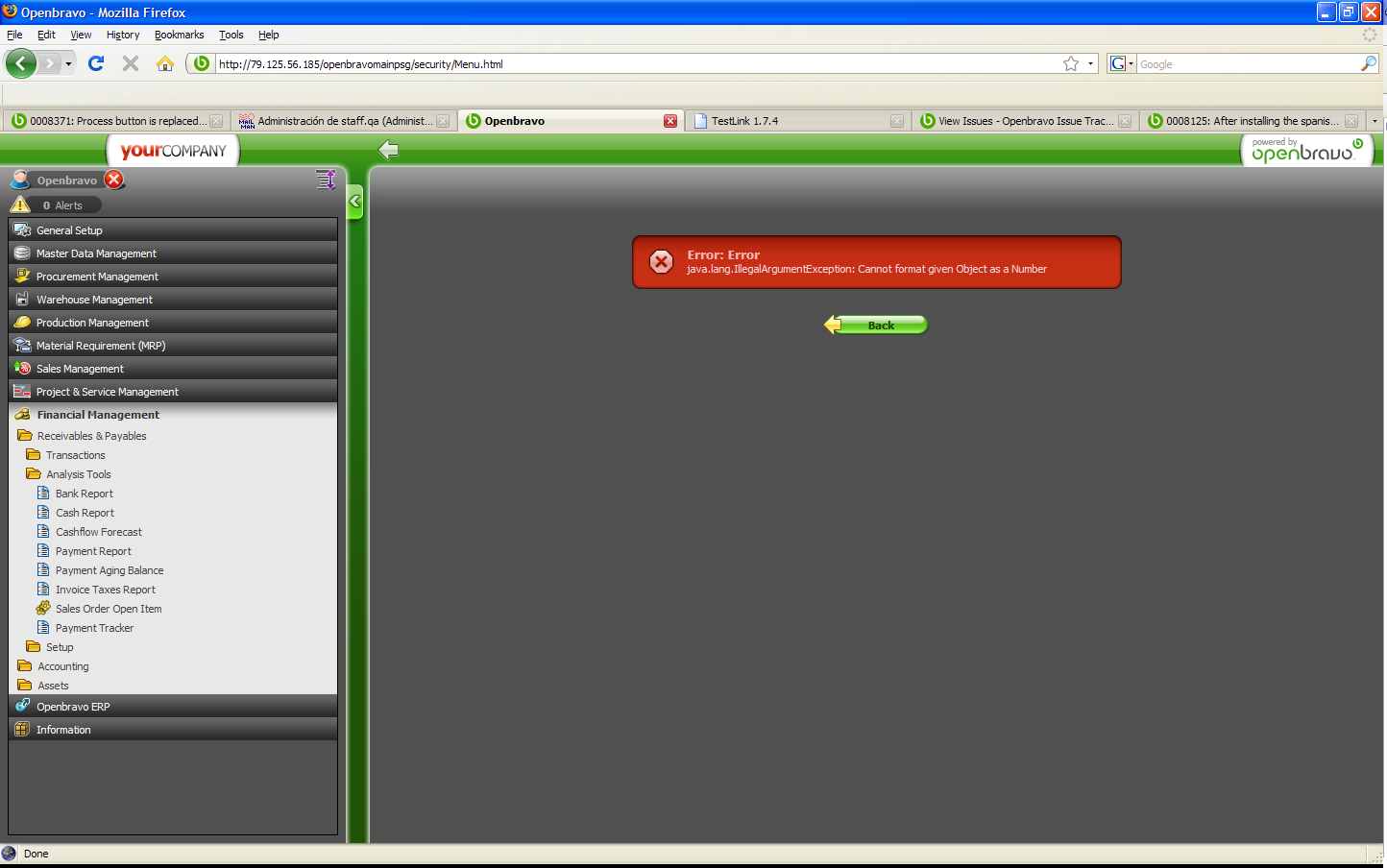Viewport: 1387px width, 868px height.
Task: Click the Warehouse Management icon
Action: pyautogui.click(x=22, y=300)
